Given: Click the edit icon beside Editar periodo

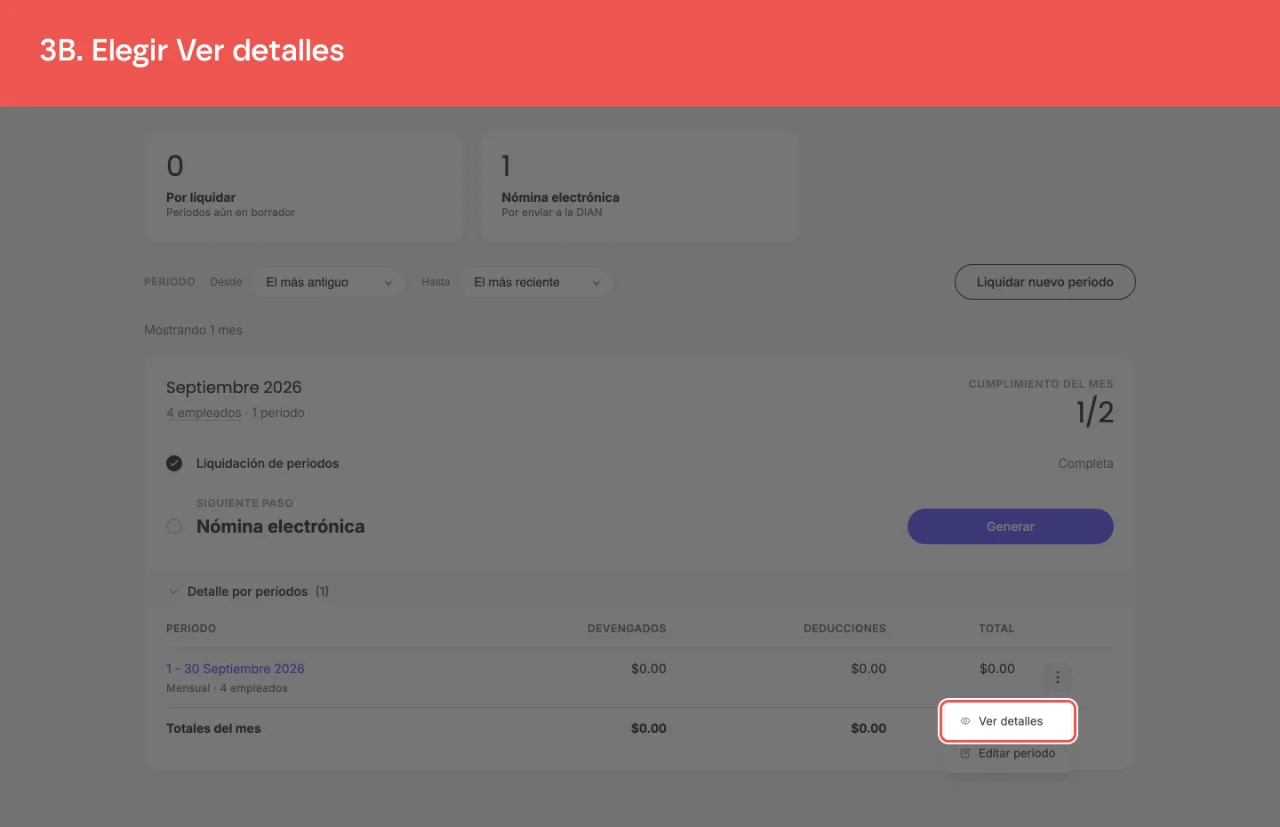Looking at the screenshot, I should (x=965, y=753).
